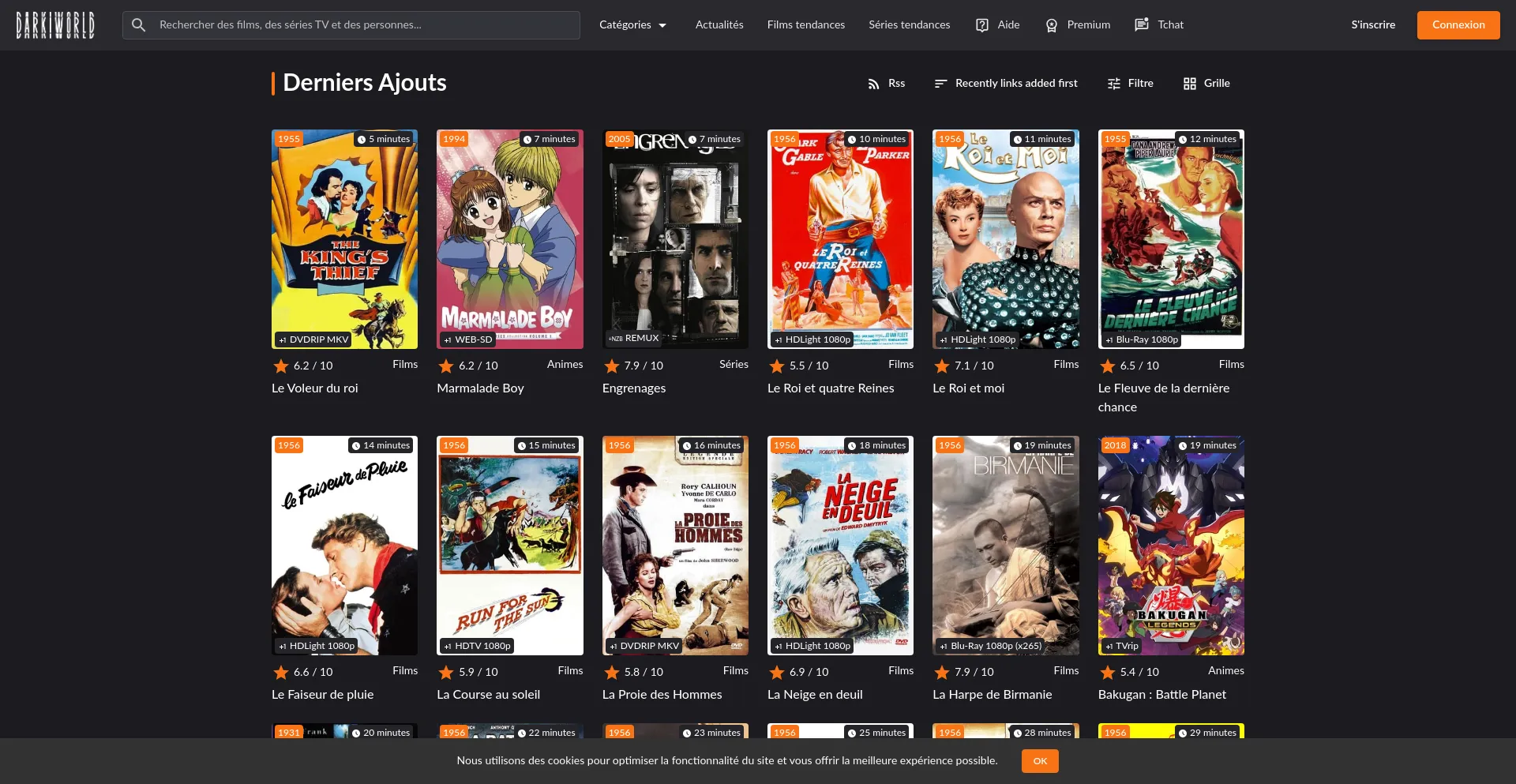The height and width of the screenshot is (784, 1516).
Task: Switch layout with Grille
Action: click(x=1206, y=84)
